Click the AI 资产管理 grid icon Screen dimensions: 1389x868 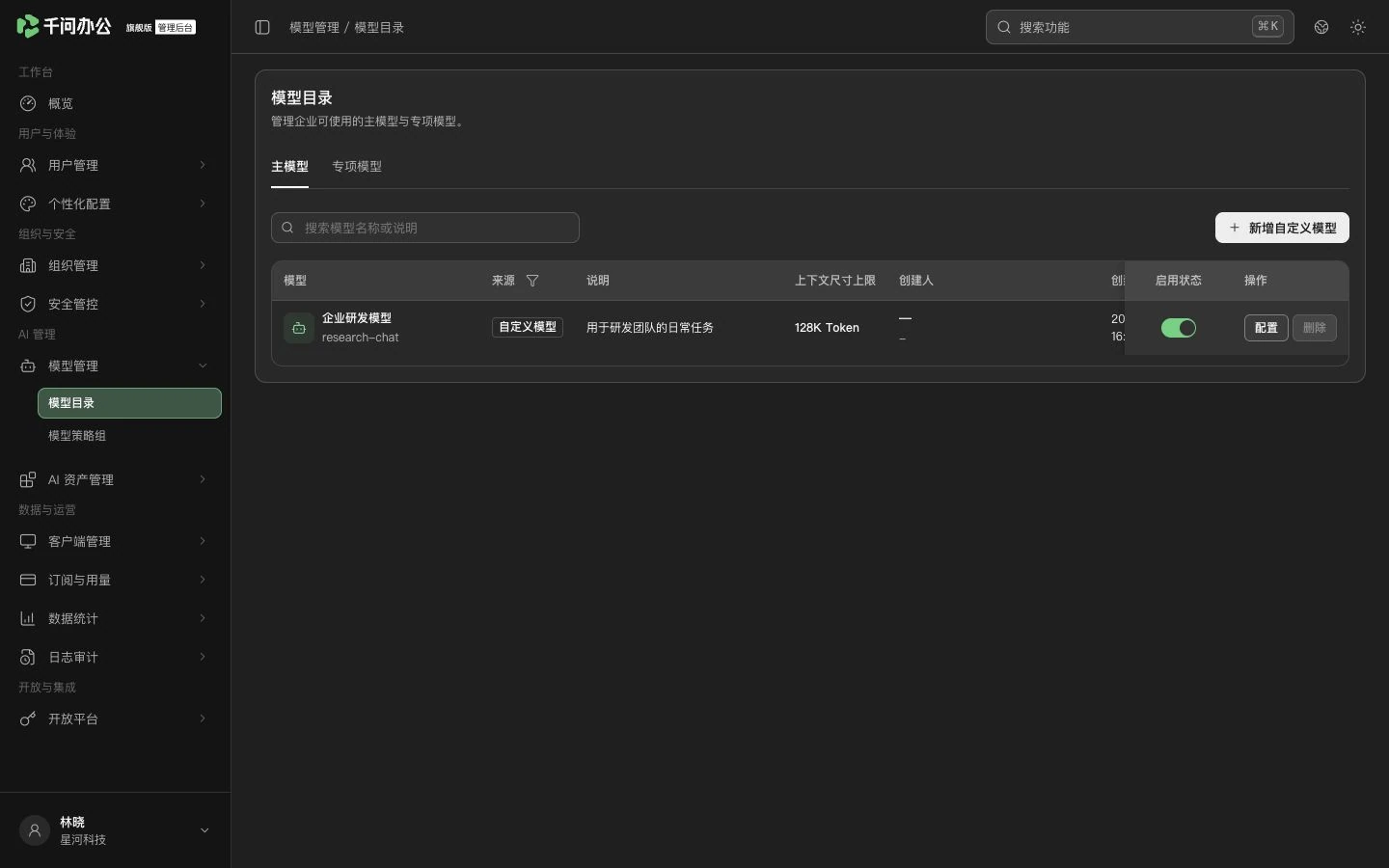[28, 479]
